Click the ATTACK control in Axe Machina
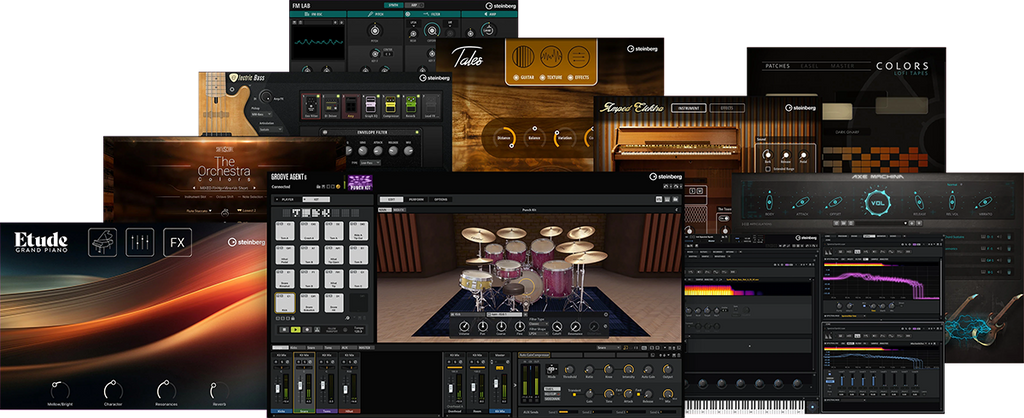 803,201
